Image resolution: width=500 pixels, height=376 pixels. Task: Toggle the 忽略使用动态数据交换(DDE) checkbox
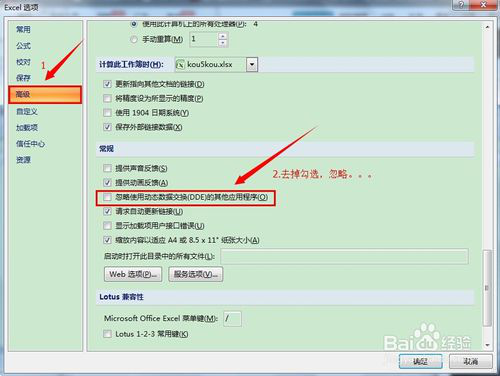(107, 197)
